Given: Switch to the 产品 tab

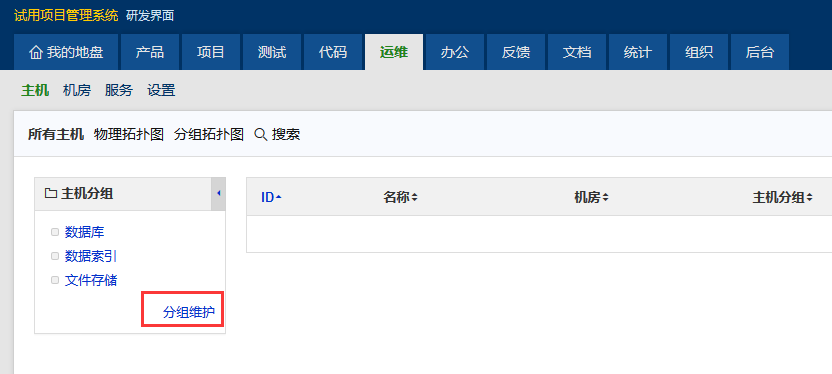Looking at the screenshot, I should (150, 52).
